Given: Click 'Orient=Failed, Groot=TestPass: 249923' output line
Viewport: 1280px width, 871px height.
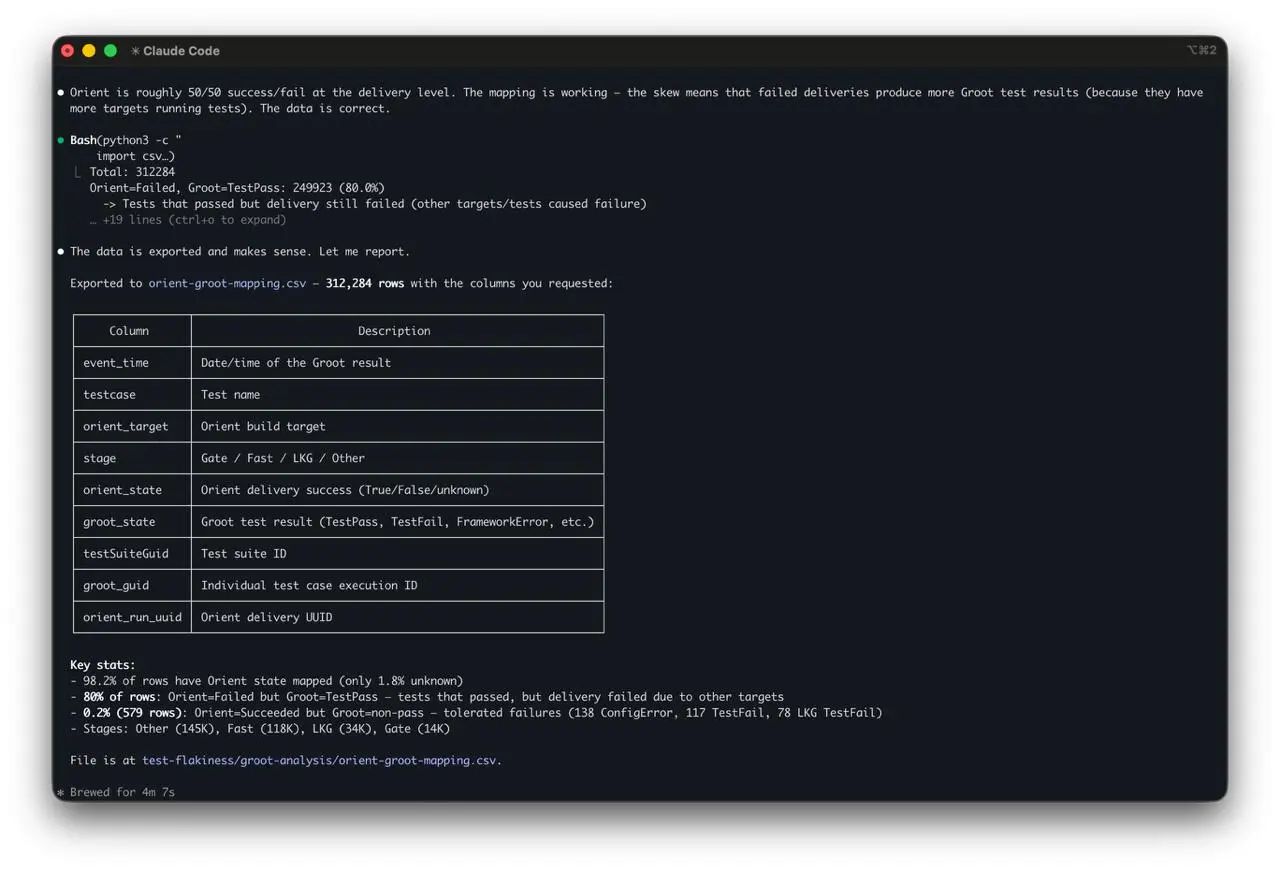Looking at the screenshot, I should click(237, 188).
